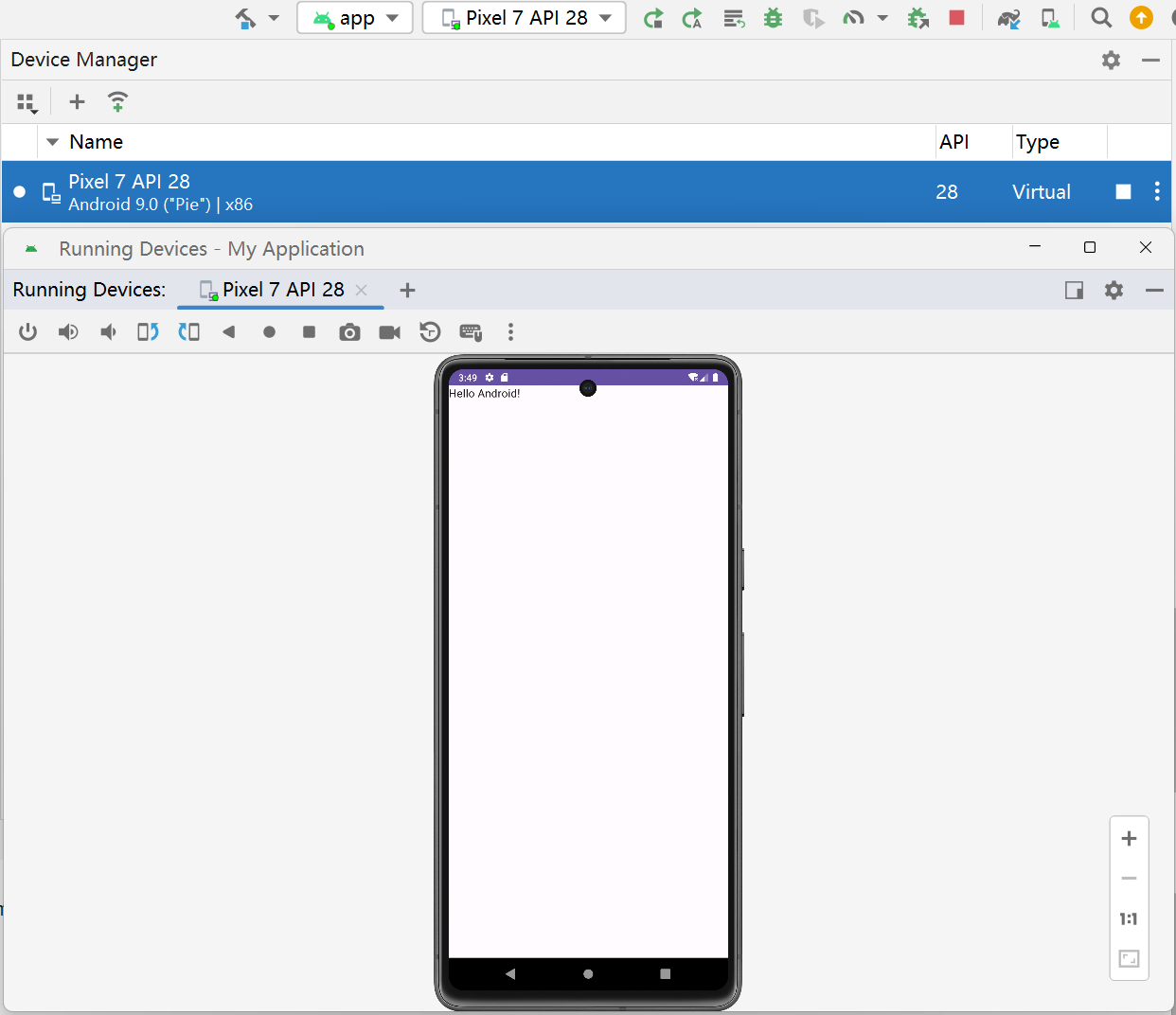Image resolution: width=1176 pixels, height=1015 pixels.
Task: Pair devices using the Wi-Fi icon
Action: pos(117,102)
